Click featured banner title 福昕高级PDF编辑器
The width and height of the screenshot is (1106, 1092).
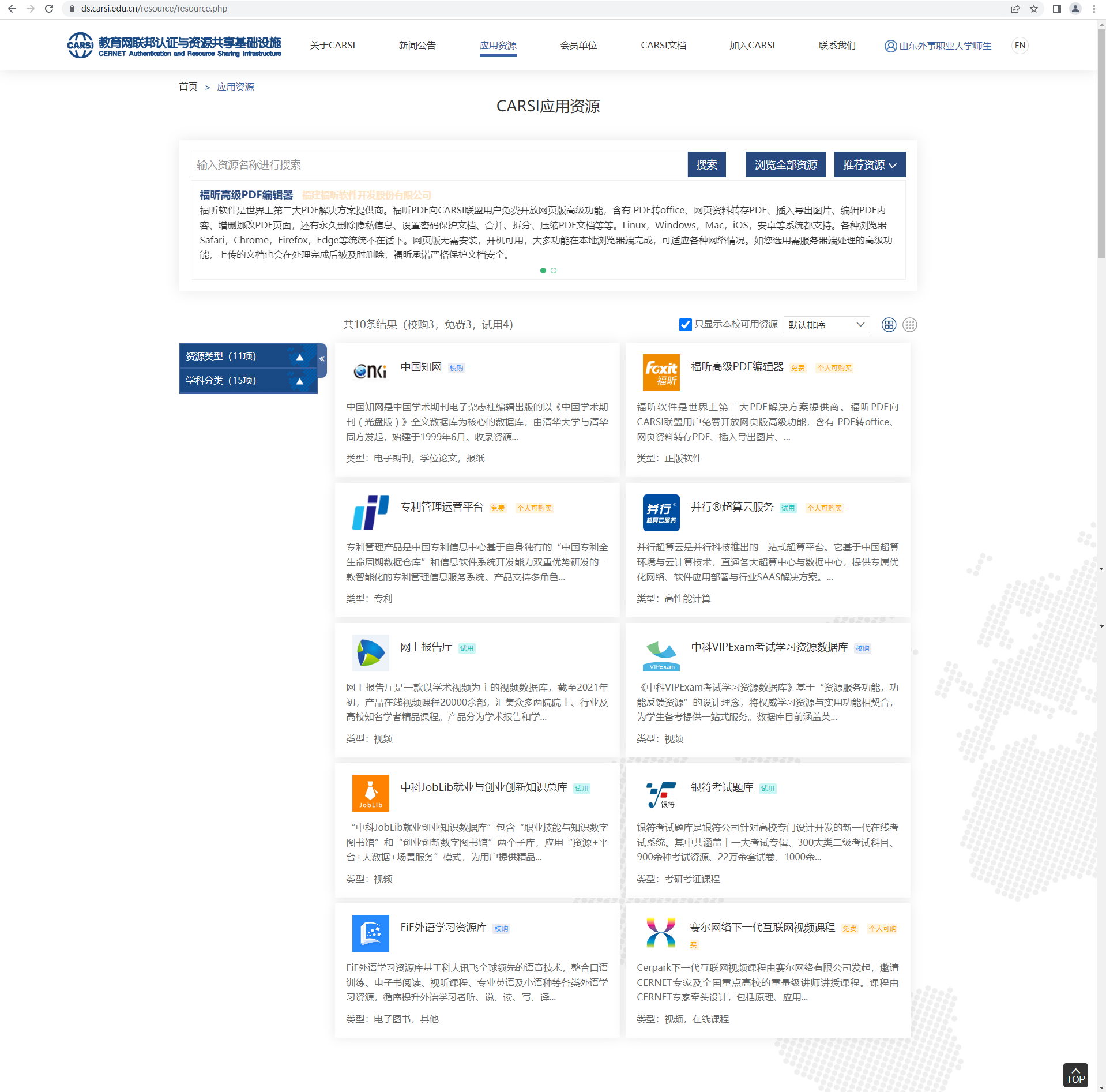click(x=246, y=195)
